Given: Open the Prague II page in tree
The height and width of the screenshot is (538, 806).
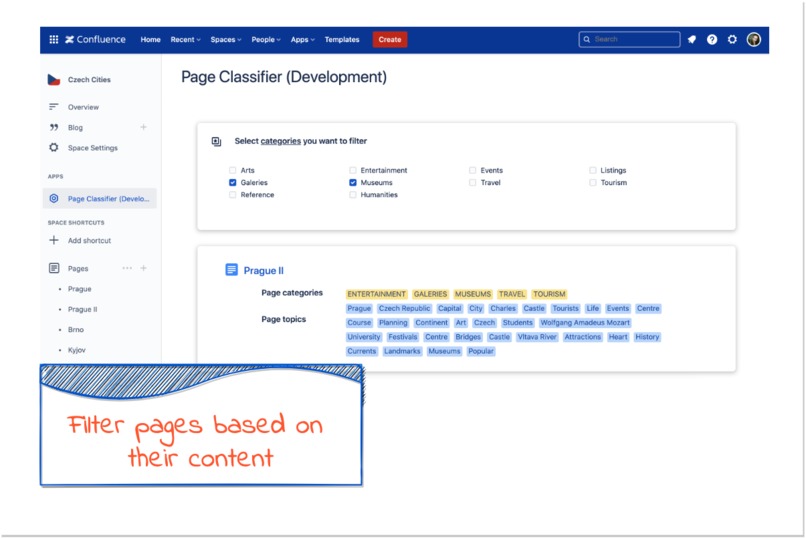Looking at the screenshot, I should [x=82, y=309].
